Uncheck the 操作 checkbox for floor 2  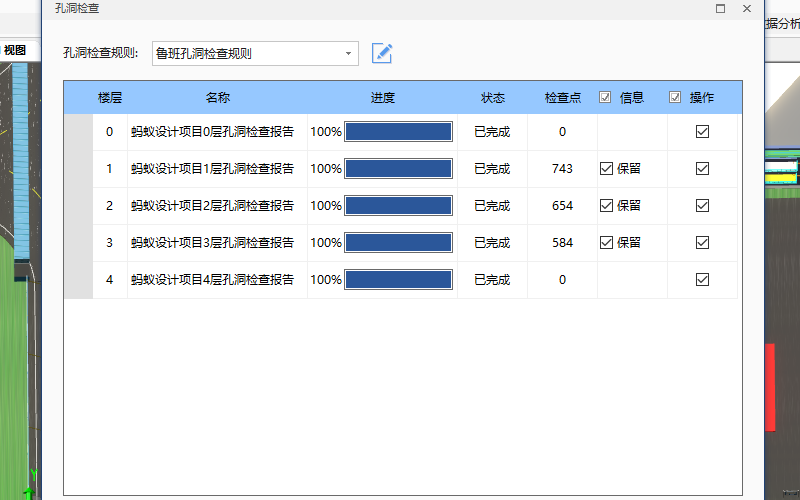coord(702,206)
